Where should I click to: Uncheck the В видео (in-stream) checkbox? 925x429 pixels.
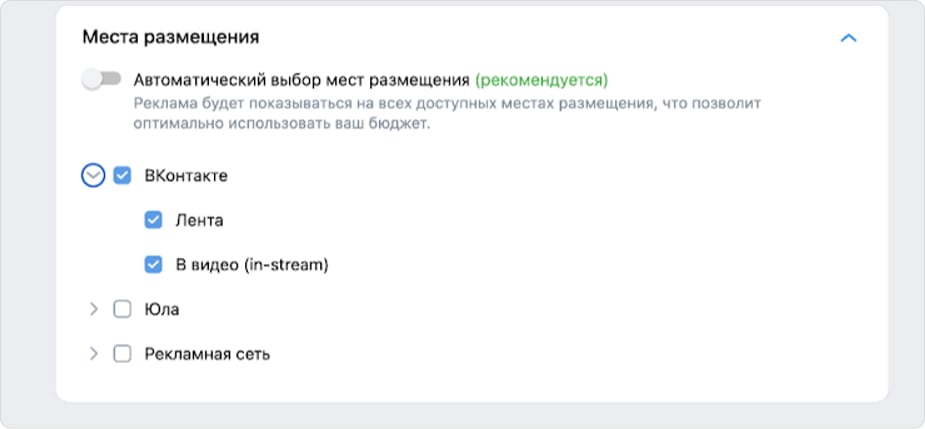(x=154, y=265)
